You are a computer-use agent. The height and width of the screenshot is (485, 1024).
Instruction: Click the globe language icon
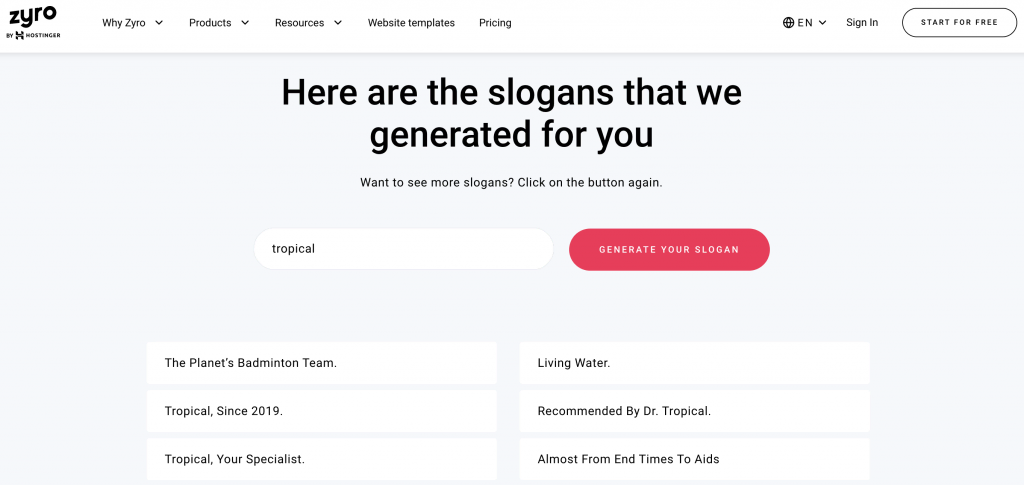788,23
